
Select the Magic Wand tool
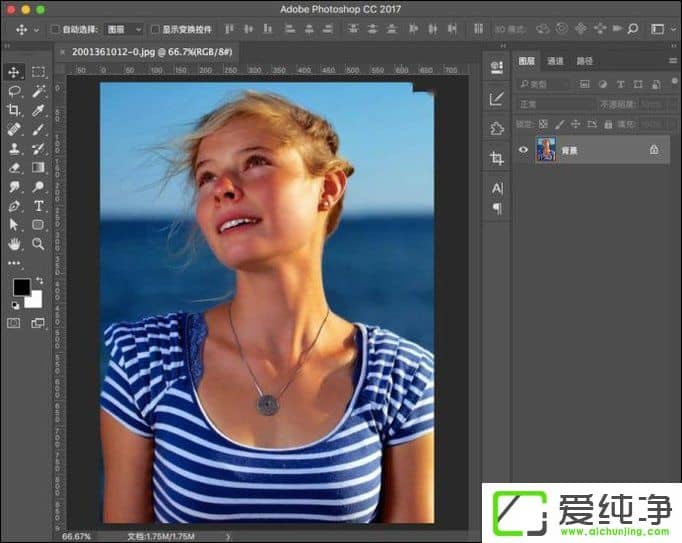[x=38, y=91]
